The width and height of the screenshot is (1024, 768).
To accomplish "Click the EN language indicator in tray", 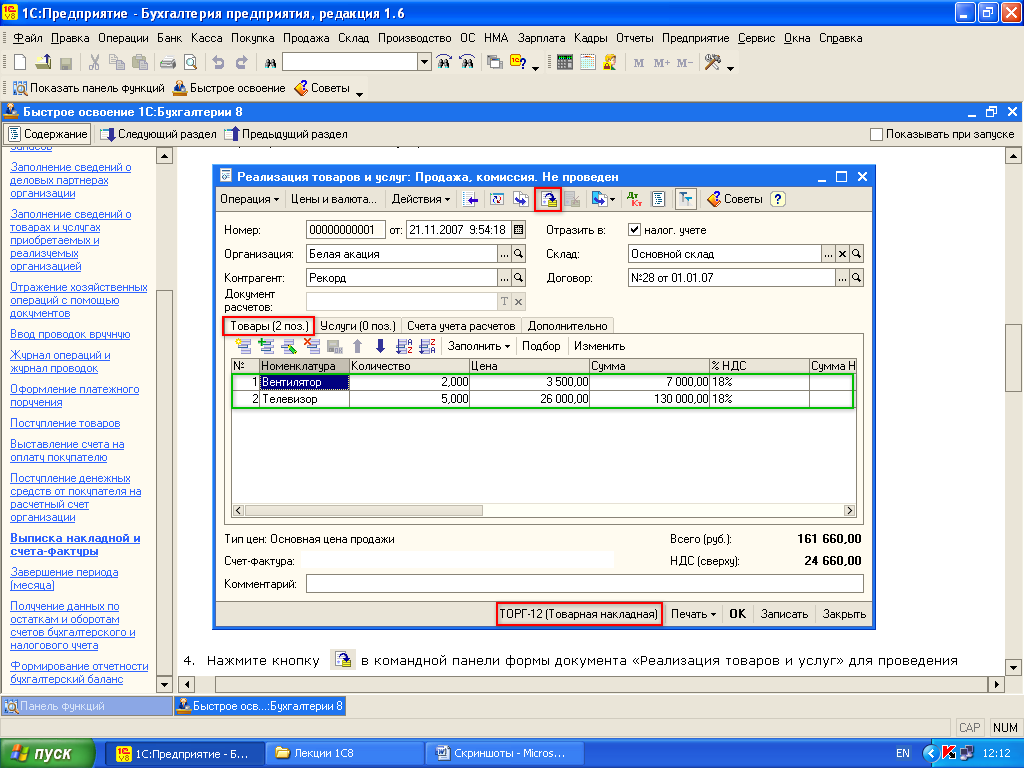I will point(903,754).
